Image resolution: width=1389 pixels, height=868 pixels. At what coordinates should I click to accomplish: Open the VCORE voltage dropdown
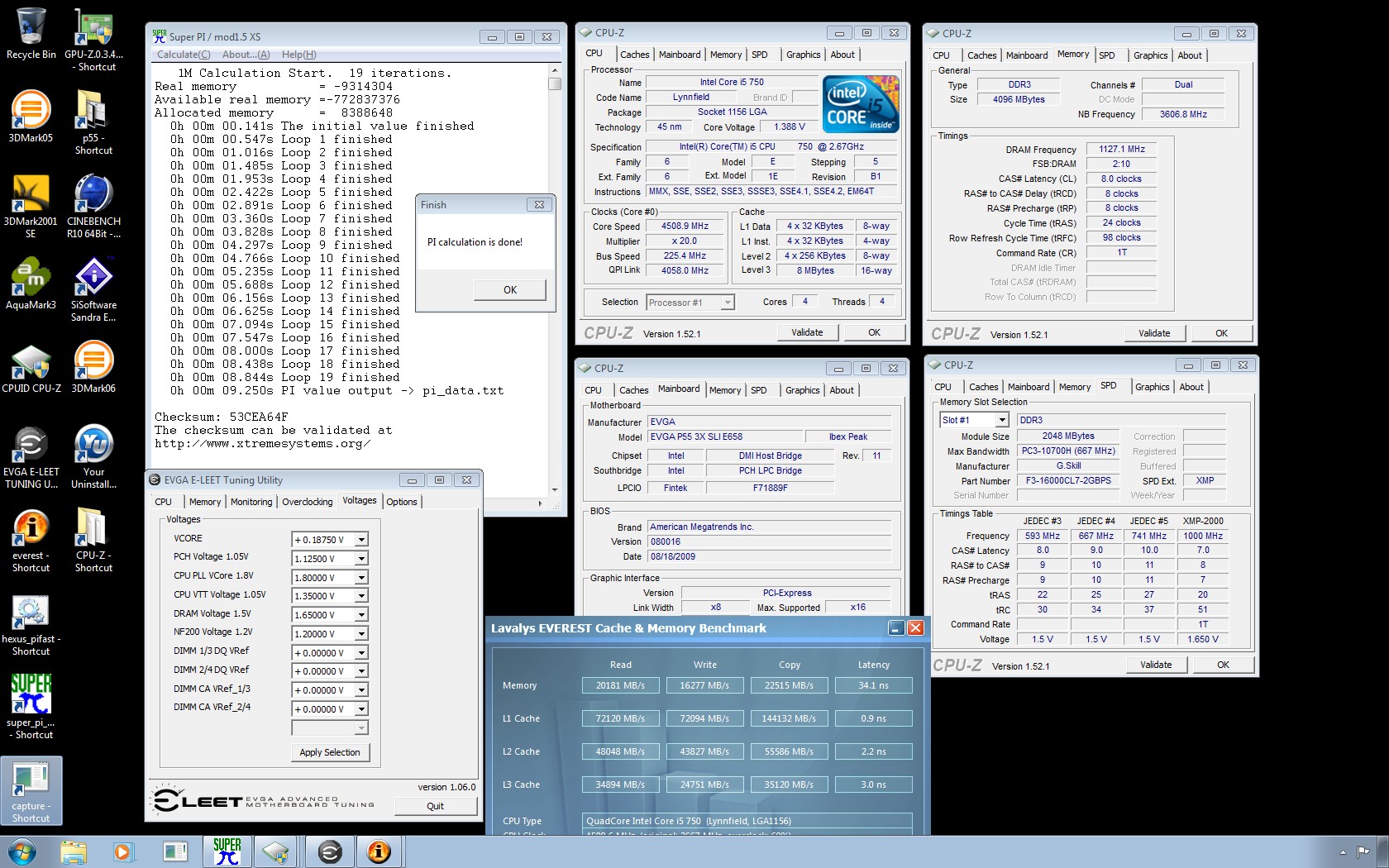click(361, 540)
